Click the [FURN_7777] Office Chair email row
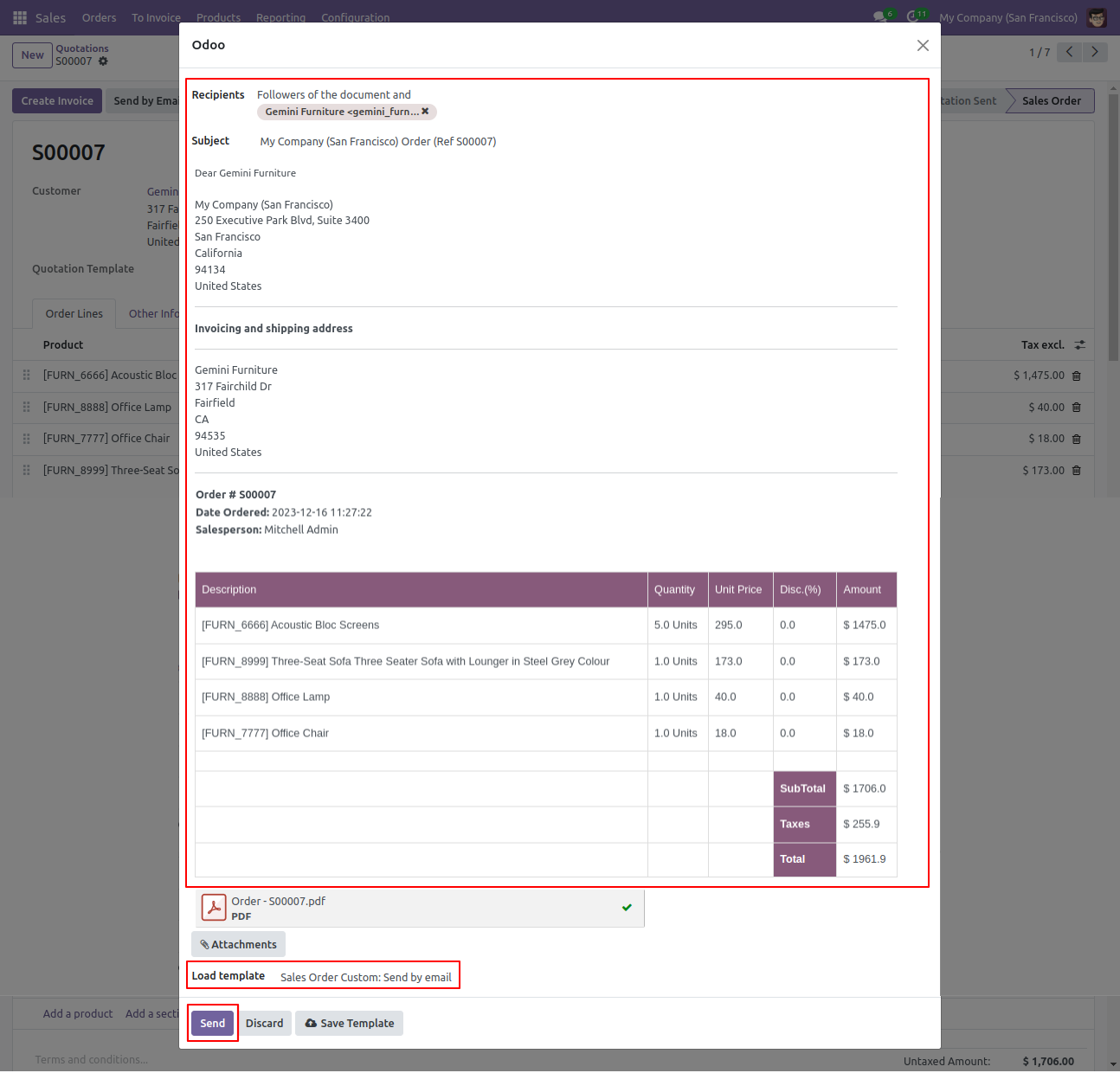 pyautogui.click(x=545, y=733)
